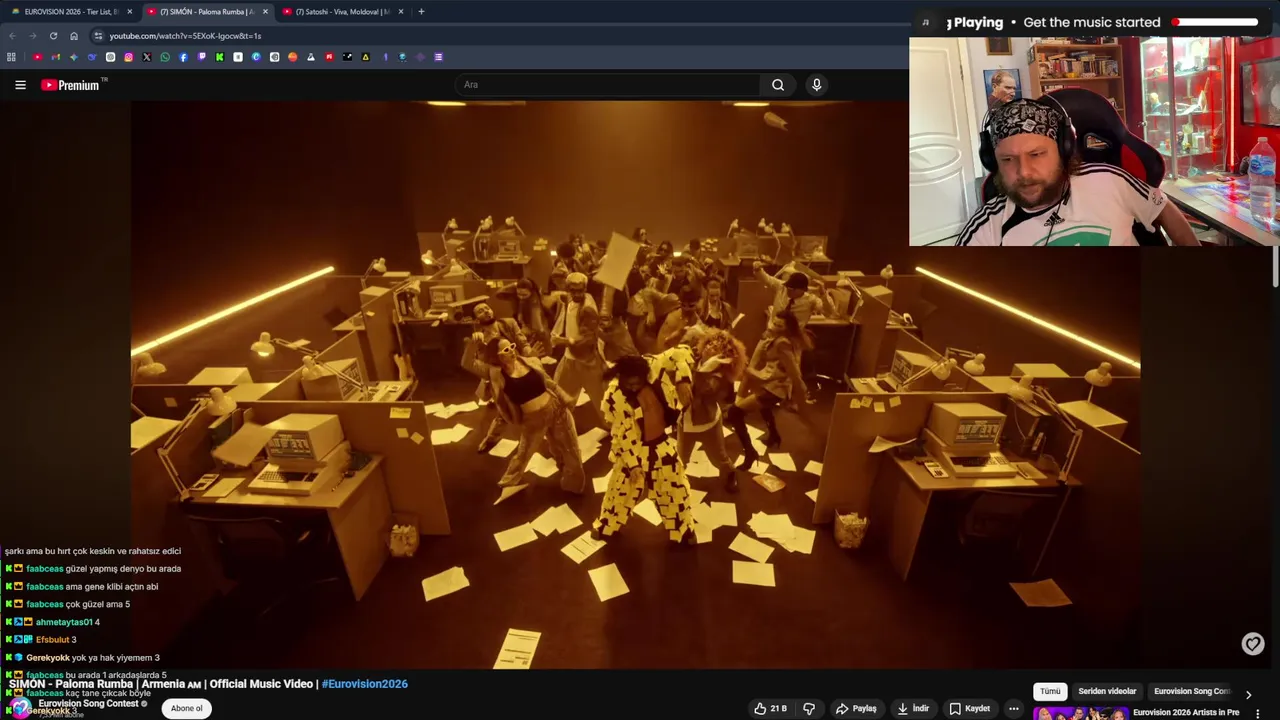Close the EUROVISION 2026 Tier List tab
The image size is (1280, 720).
click(129, 12)
